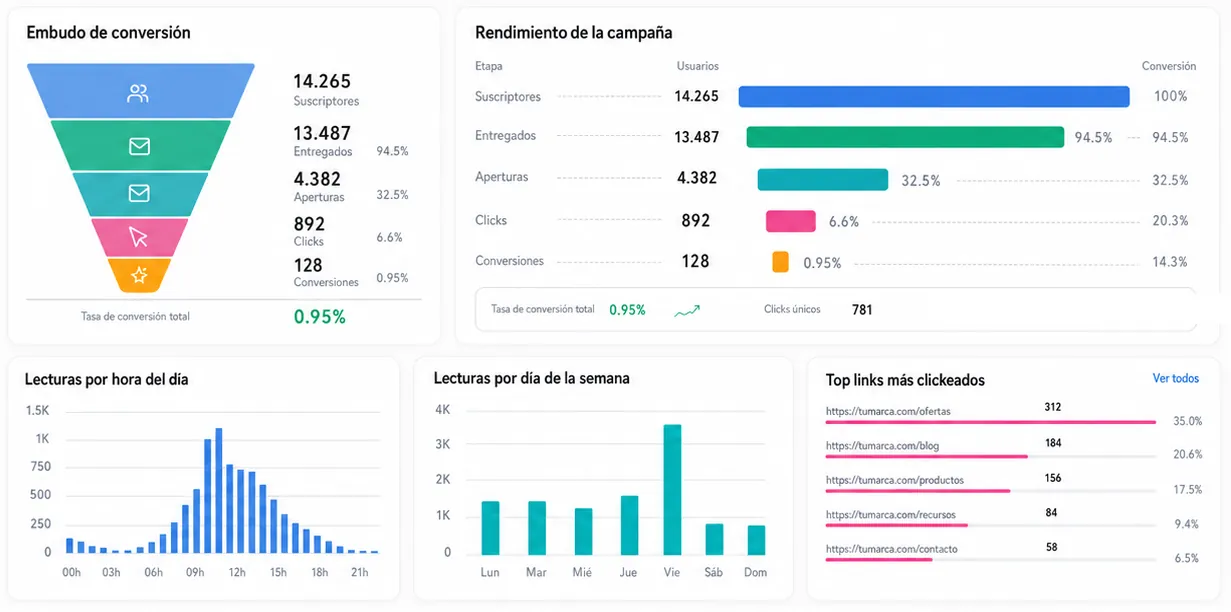Click the Dom bar in weekday readings chart
This screenshot has width=1231, height=612.
click(x=756, y=540)
